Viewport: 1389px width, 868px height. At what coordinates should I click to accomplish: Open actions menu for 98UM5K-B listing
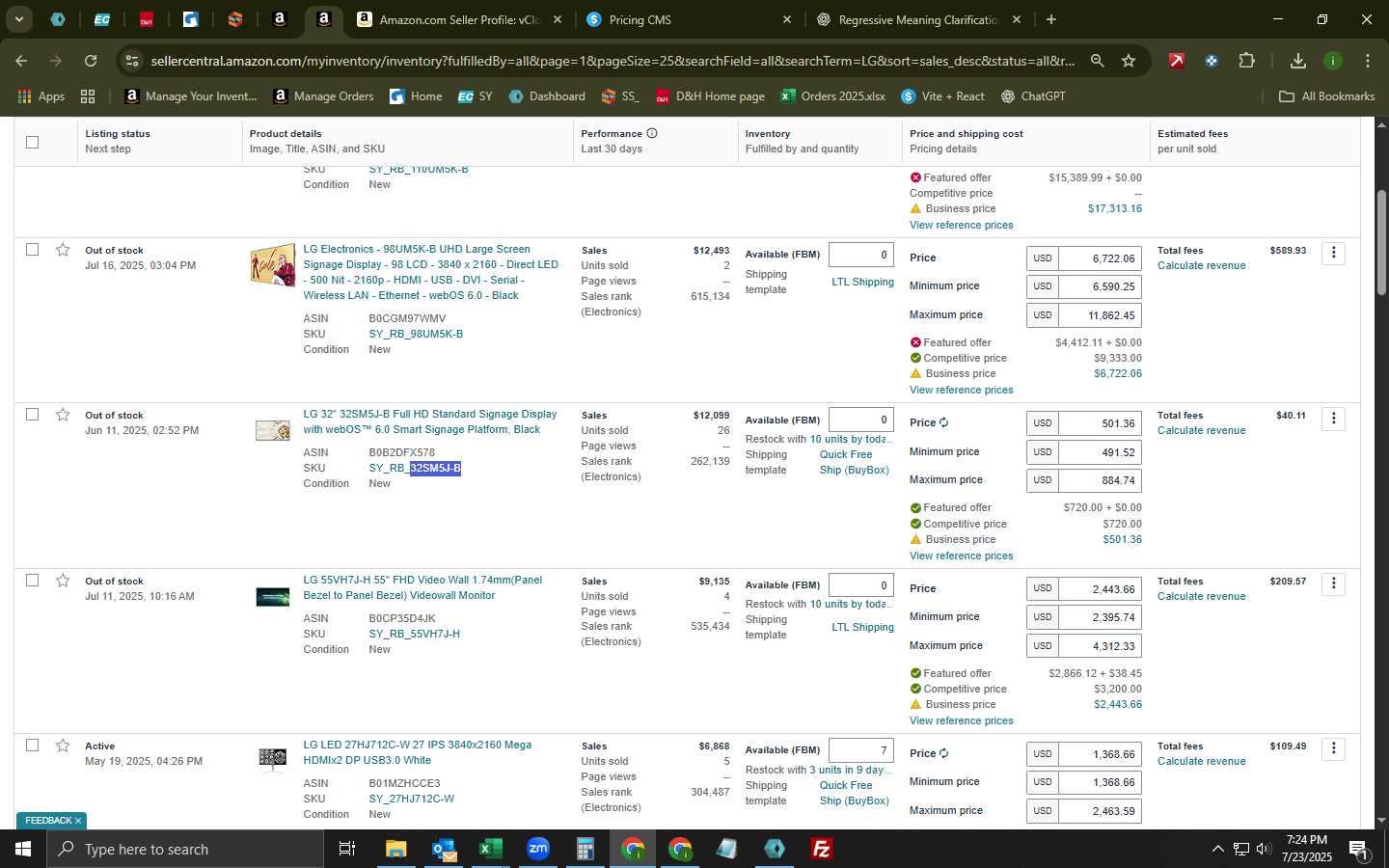[1334, 253]
